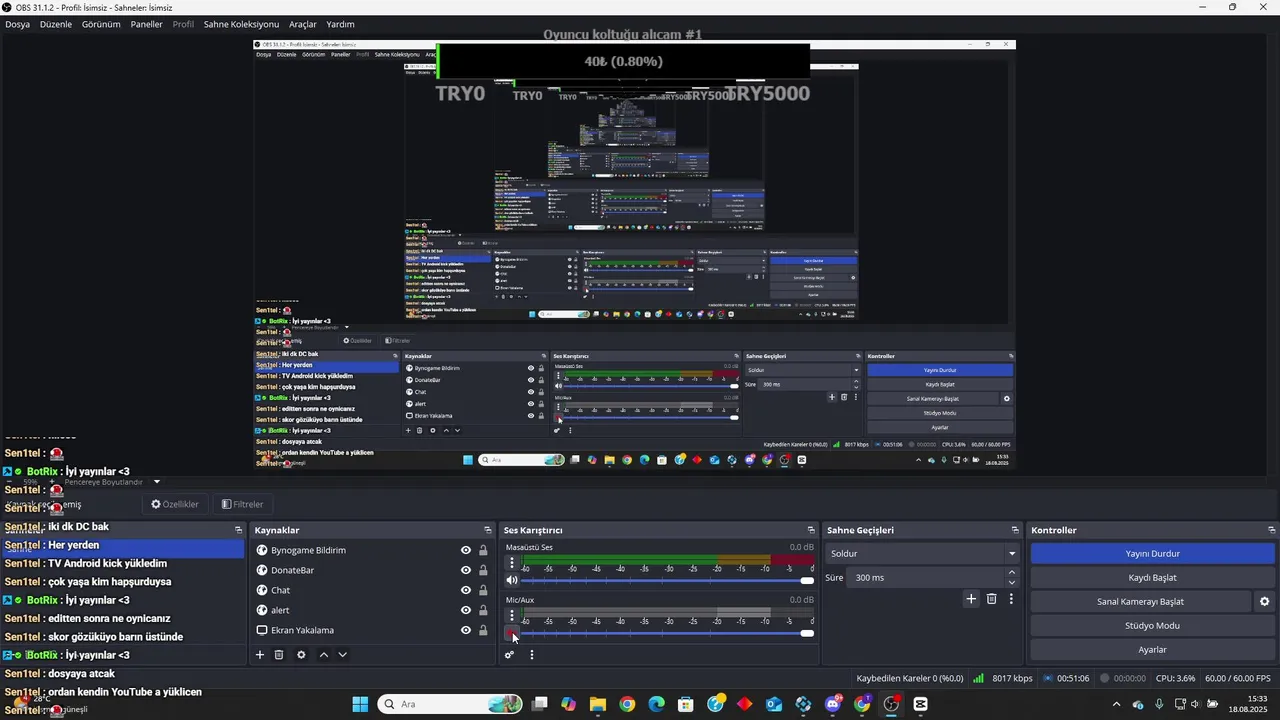
Task: Open transition properties three-dots menu
Action: (x=1011, y=599)
